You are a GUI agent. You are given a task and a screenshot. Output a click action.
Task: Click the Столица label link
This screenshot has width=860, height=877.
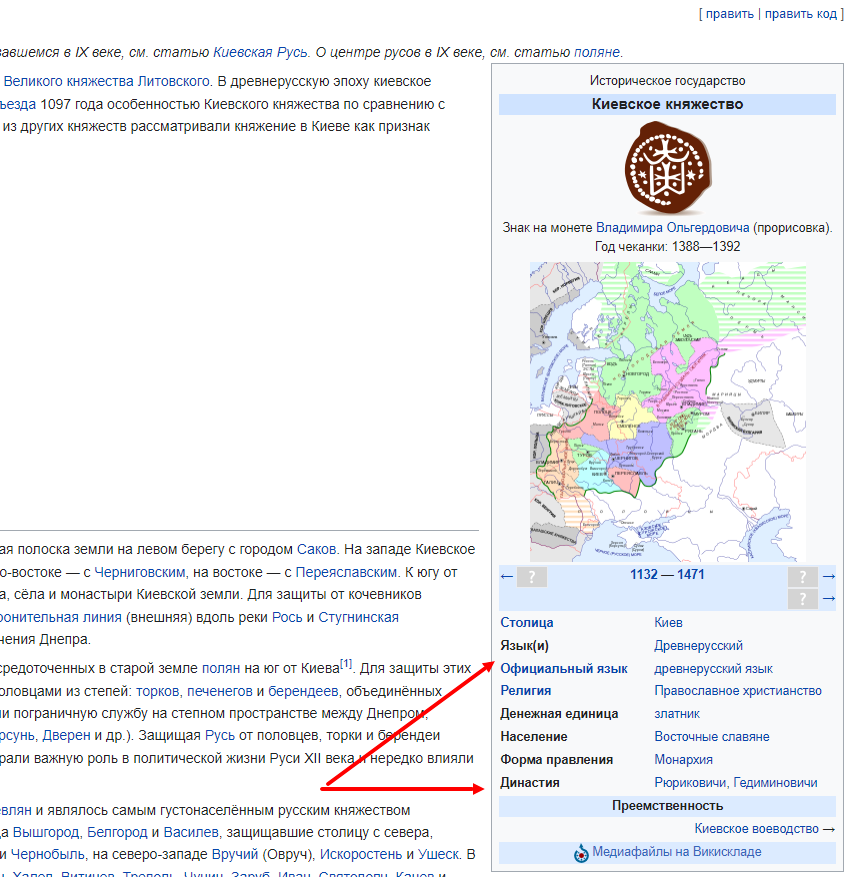click(527, 623)
